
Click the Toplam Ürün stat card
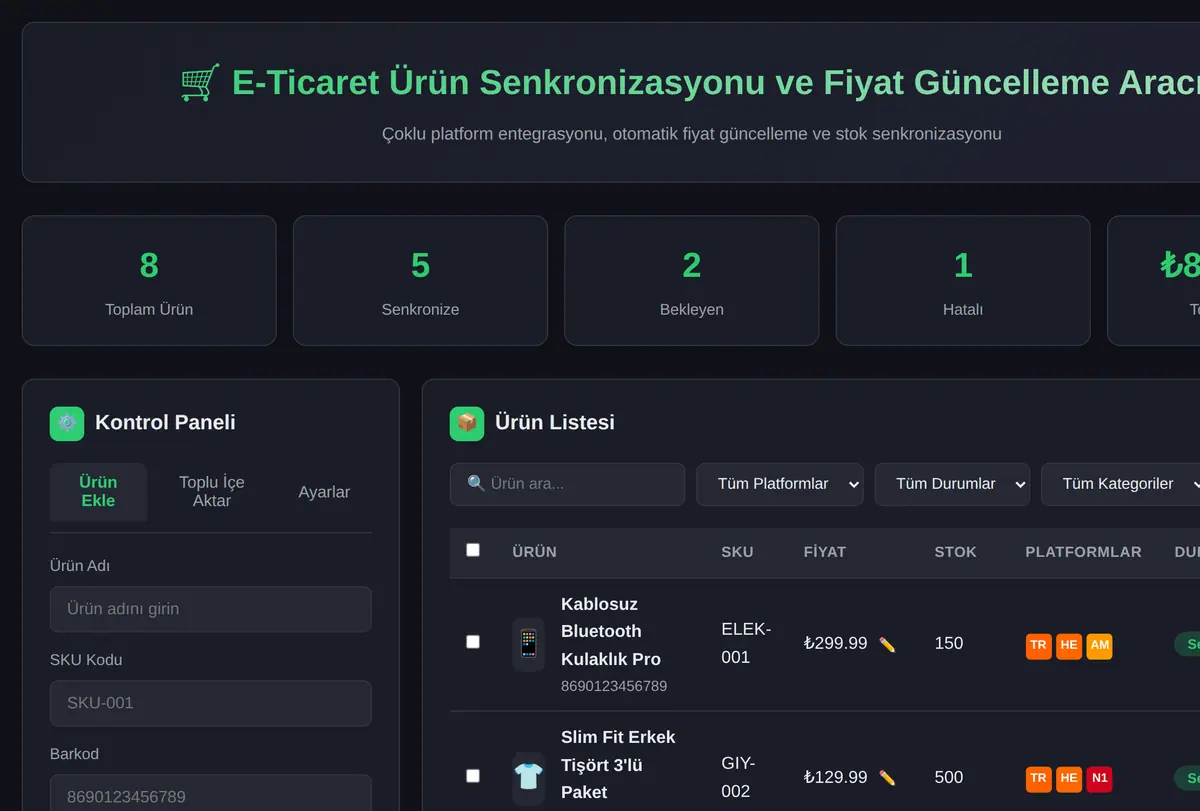coord(149,281)
